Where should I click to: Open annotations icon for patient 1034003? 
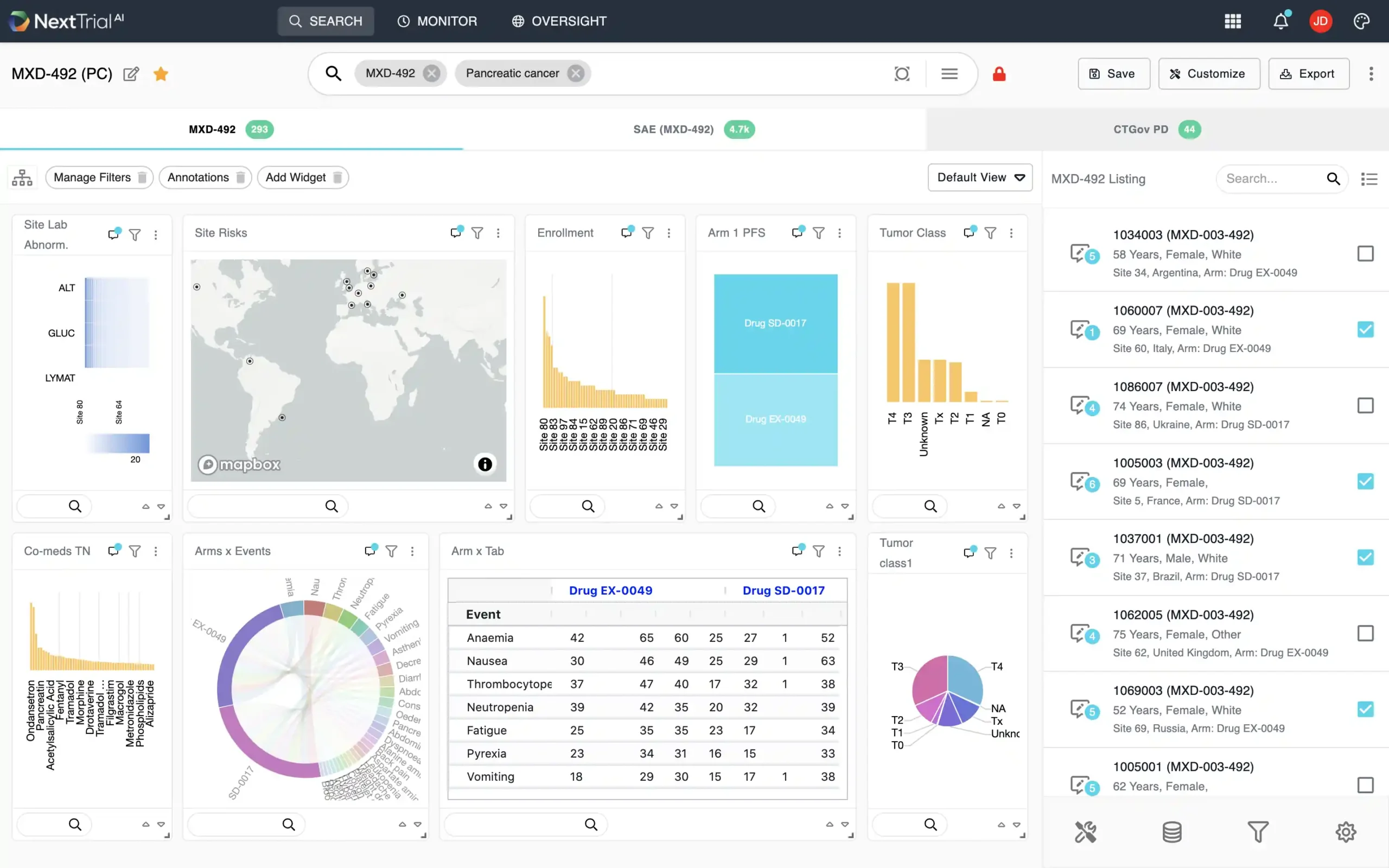click(1084, 254)
